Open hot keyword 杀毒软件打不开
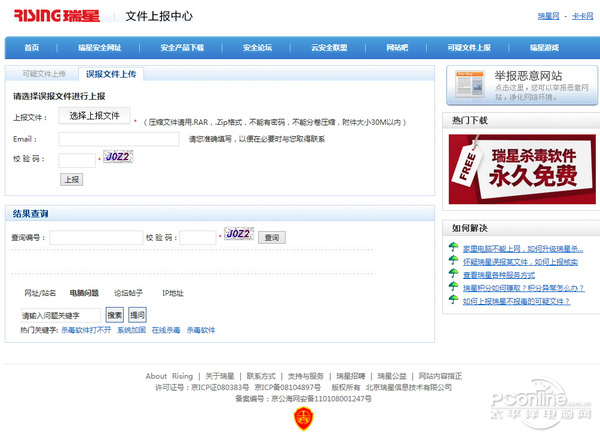This screenshot has width=600, height=439. click(x=86, y=330)
